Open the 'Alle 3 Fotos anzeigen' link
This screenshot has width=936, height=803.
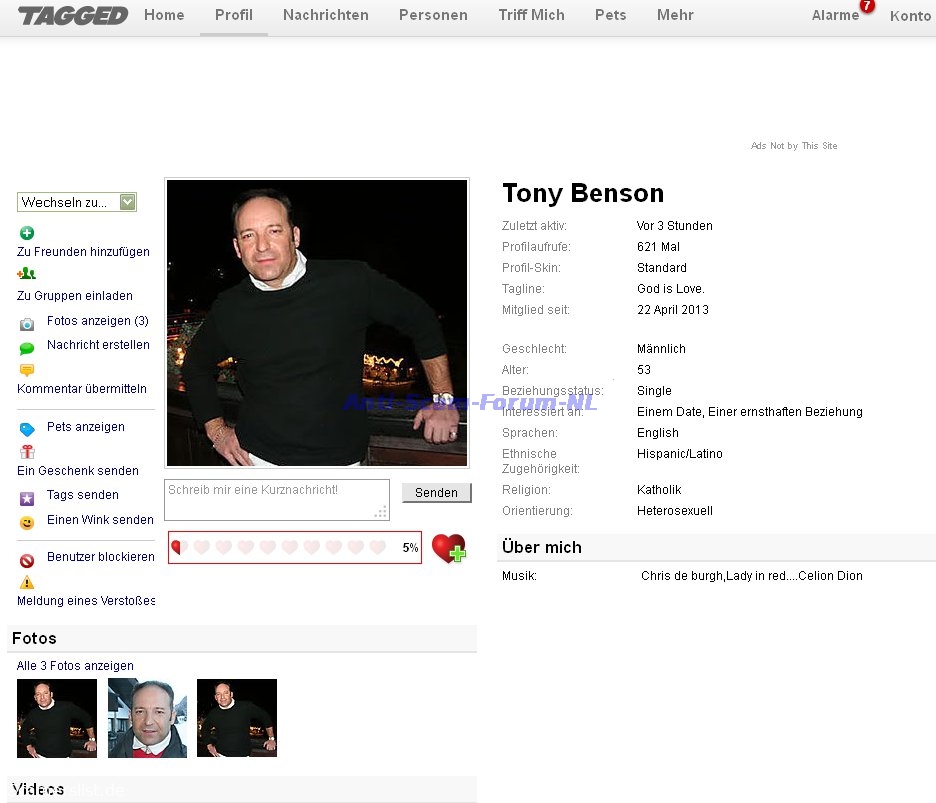click(75, 666)
